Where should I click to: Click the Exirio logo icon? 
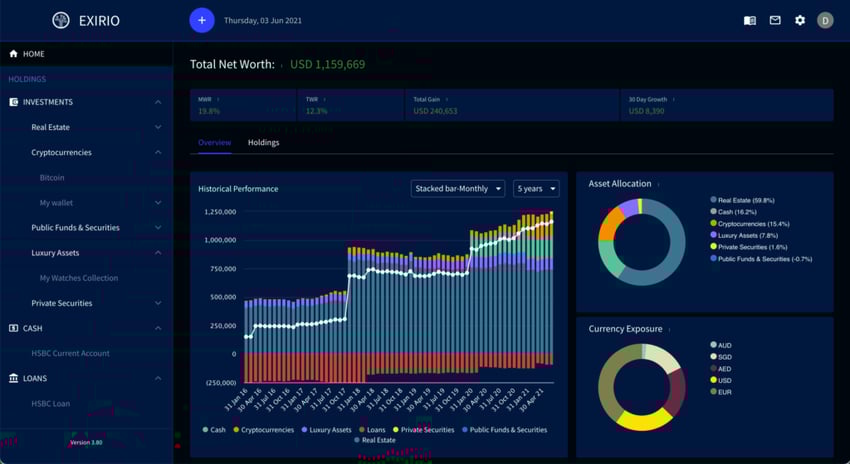click(x=61, y=20)
